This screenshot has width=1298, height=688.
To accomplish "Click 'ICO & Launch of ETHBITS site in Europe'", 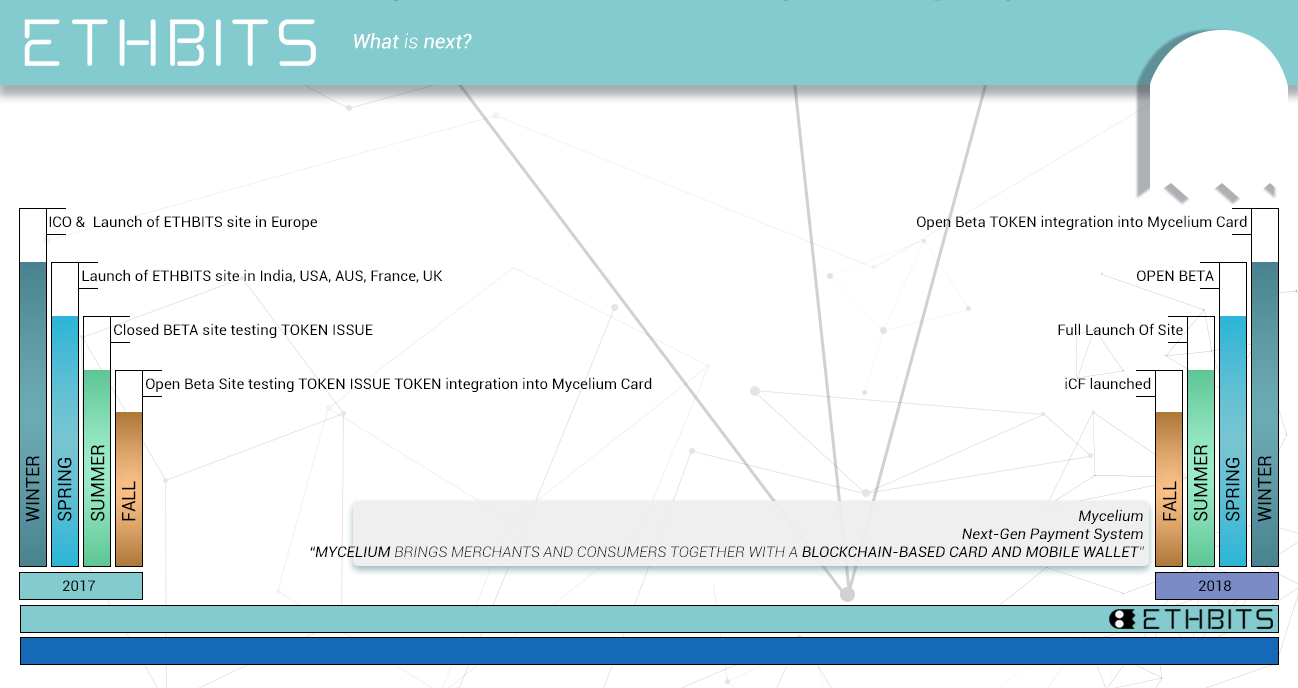I will click(183, 222).
